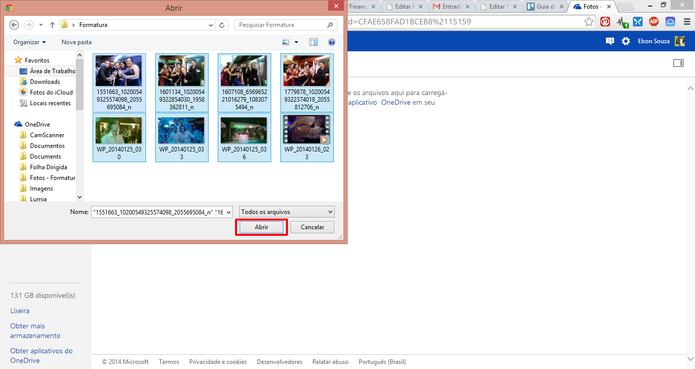The image size is (695, 369).
Task: Open the Documentos folder
Action: (x=47, y=145)
